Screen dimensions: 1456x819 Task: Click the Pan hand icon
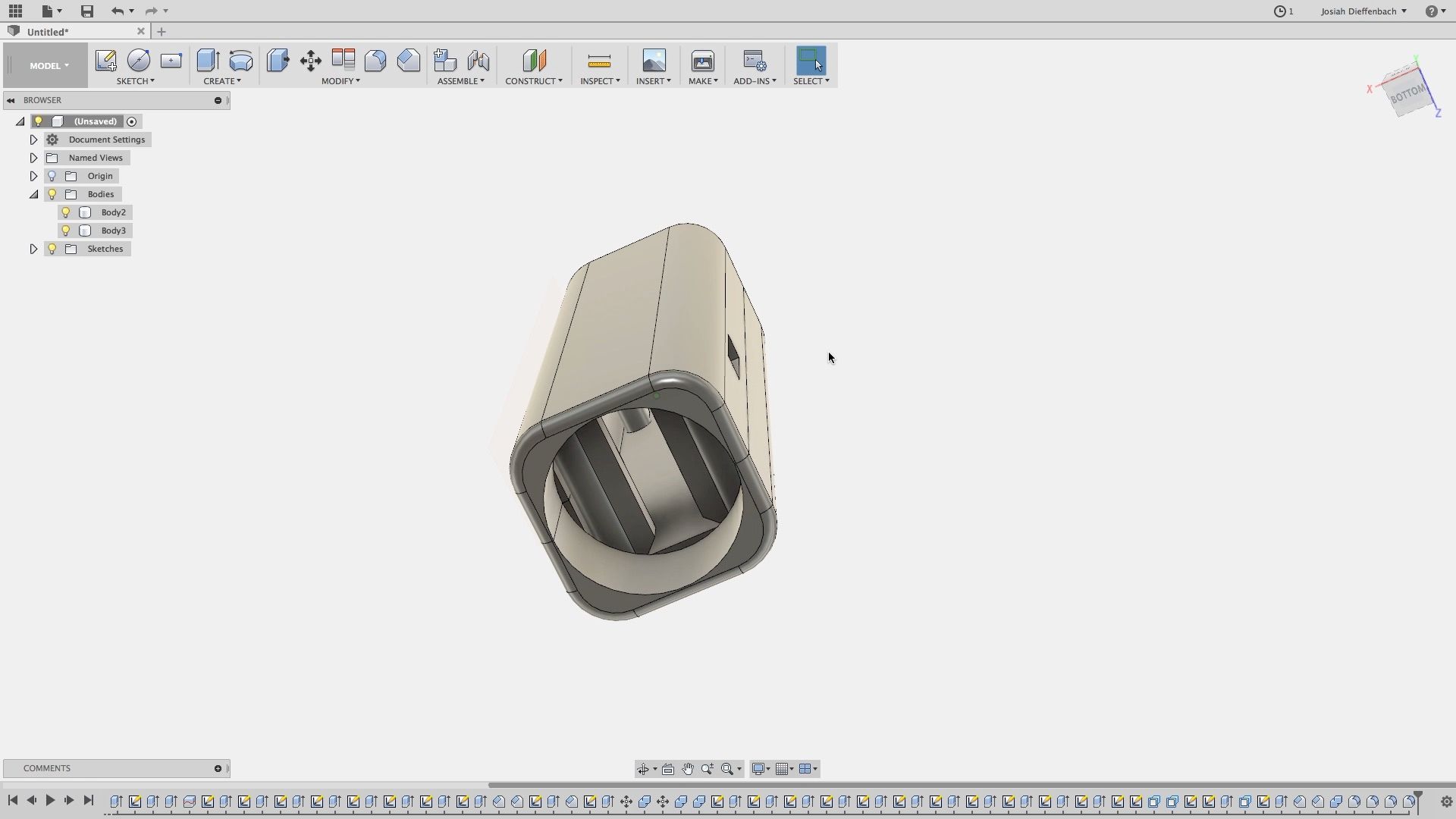688,769
